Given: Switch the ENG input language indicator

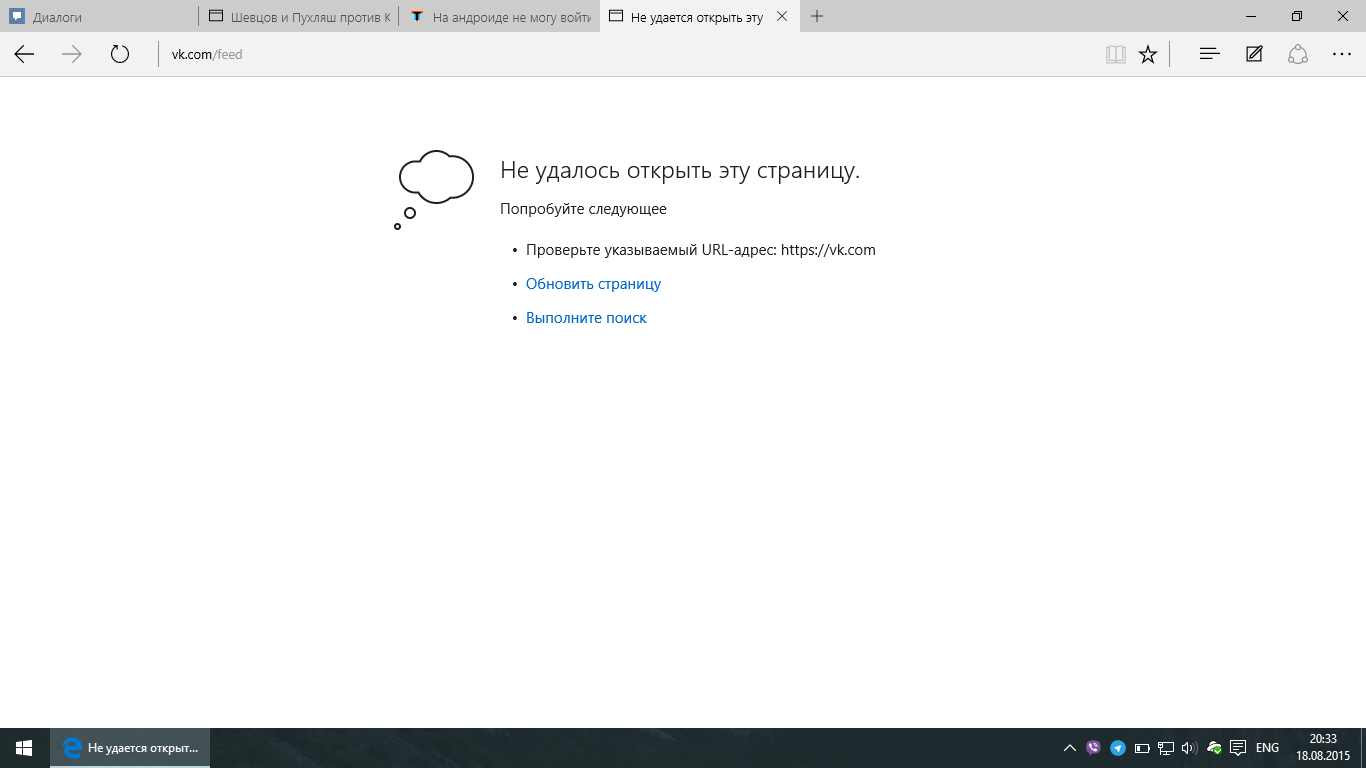Looking at the screenshot, I should (1268, 748).
